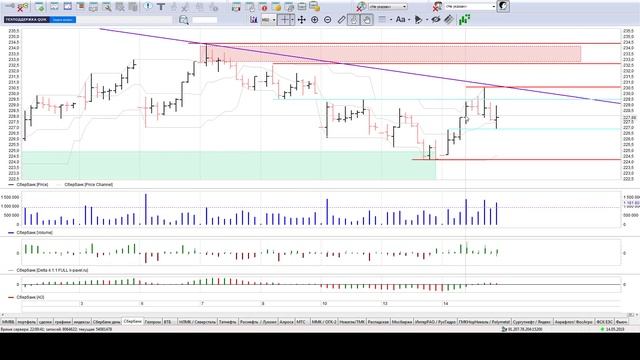Expand the crosshair dropdown arrow
640x360 pixels.
(x=293, y=20)
